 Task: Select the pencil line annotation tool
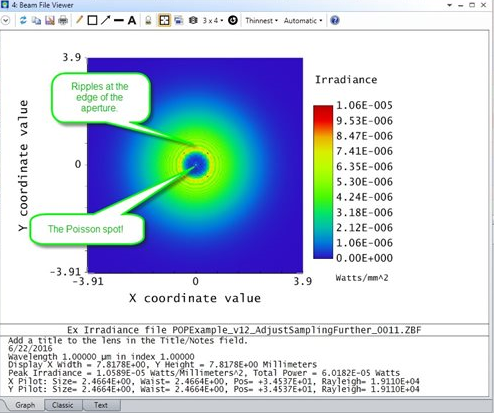click(79, 20)
